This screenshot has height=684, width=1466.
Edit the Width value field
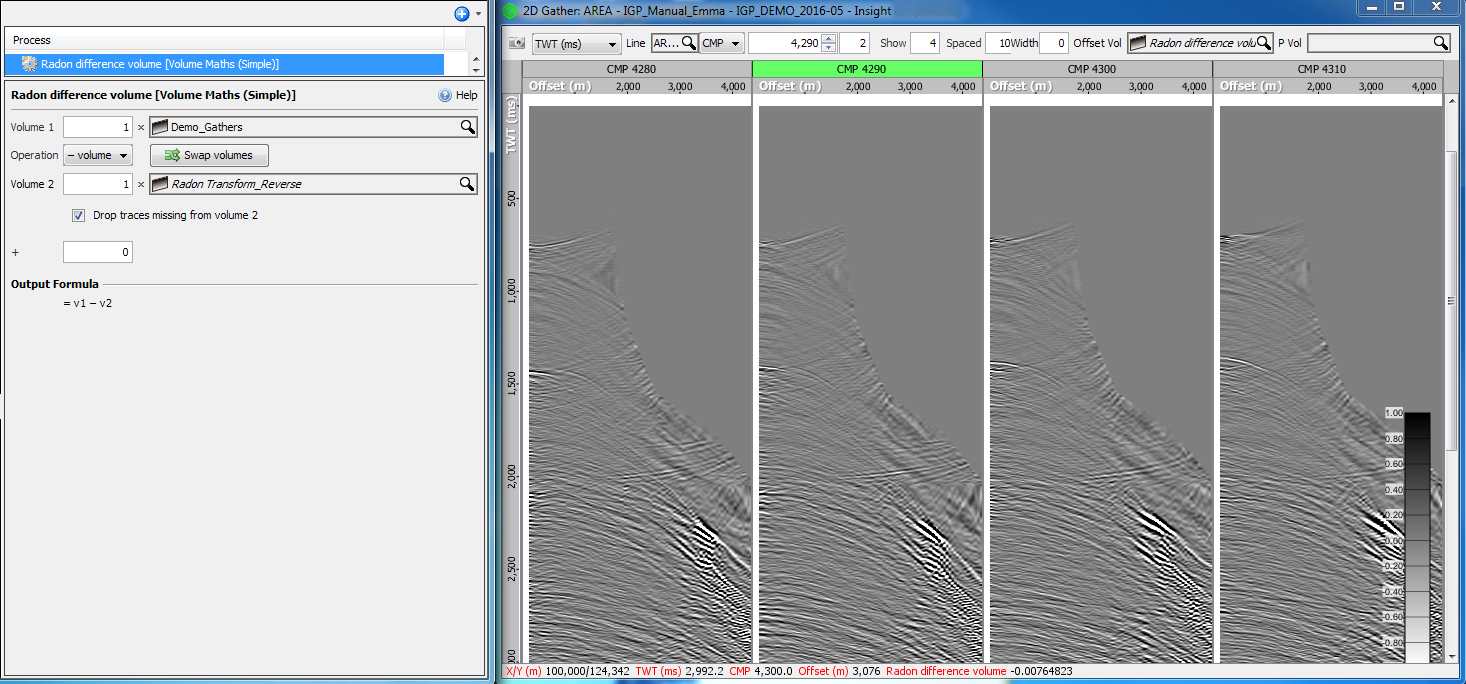(x=1054, y=43)
